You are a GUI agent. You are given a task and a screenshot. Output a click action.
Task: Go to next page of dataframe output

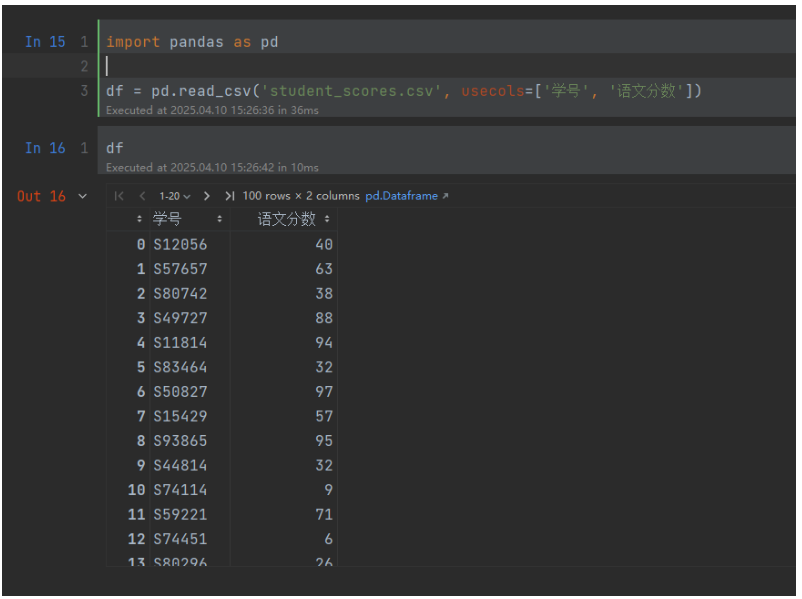click(x=206, y=196)
